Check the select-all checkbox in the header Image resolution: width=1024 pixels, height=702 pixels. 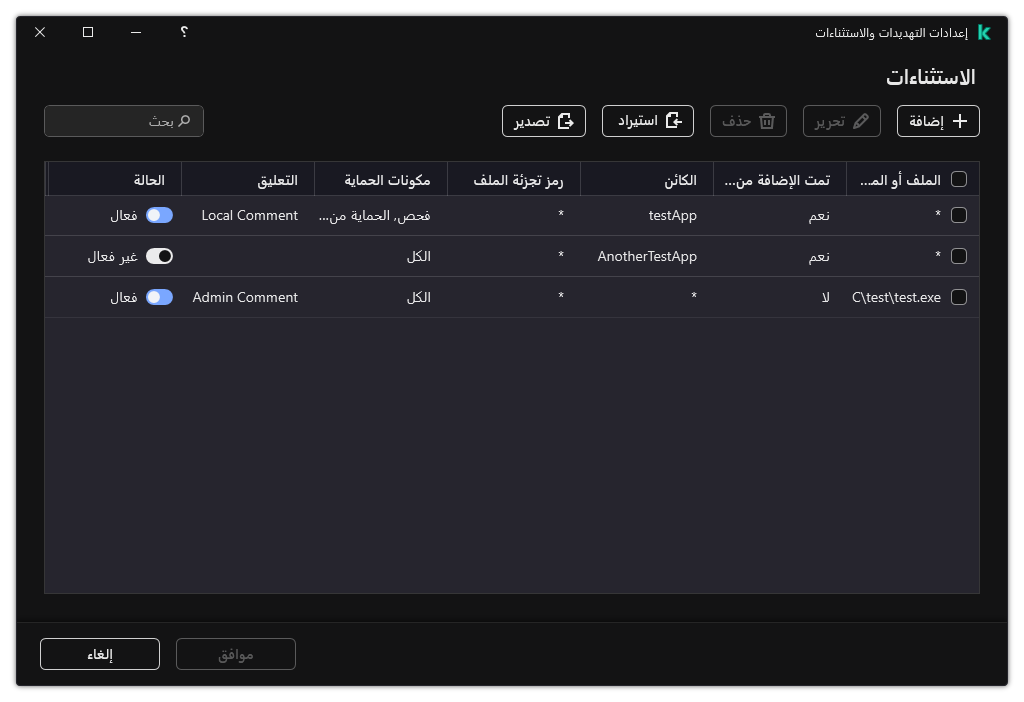pos(959,179)
